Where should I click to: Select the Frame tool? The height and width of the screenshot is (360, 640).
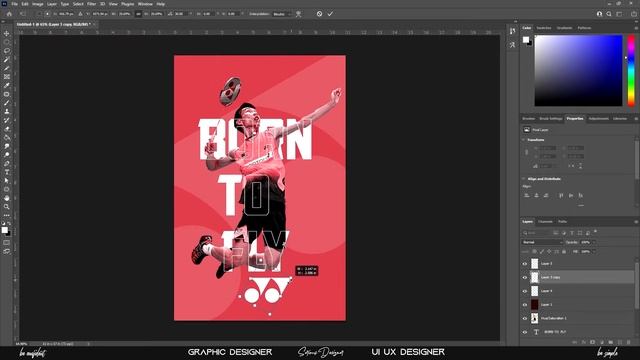(7, 77)
